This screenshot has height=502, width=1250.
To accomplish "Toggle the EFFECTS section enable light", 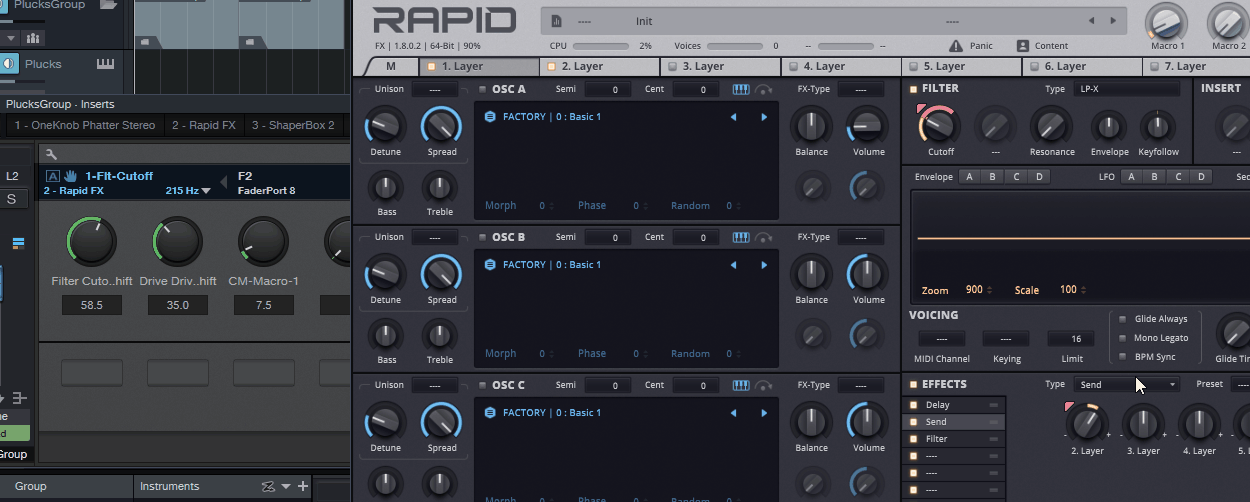I will (x=913, y=384).
